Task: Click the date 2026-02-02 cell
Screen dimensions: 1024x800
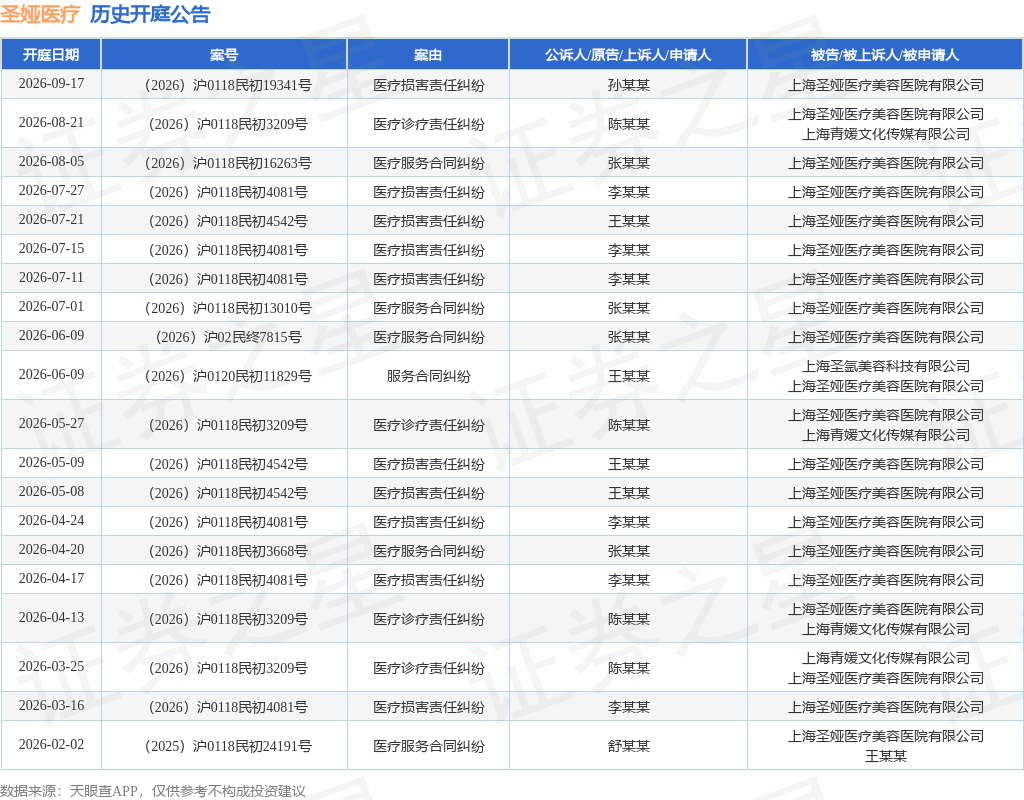Action: pos(51,744)
